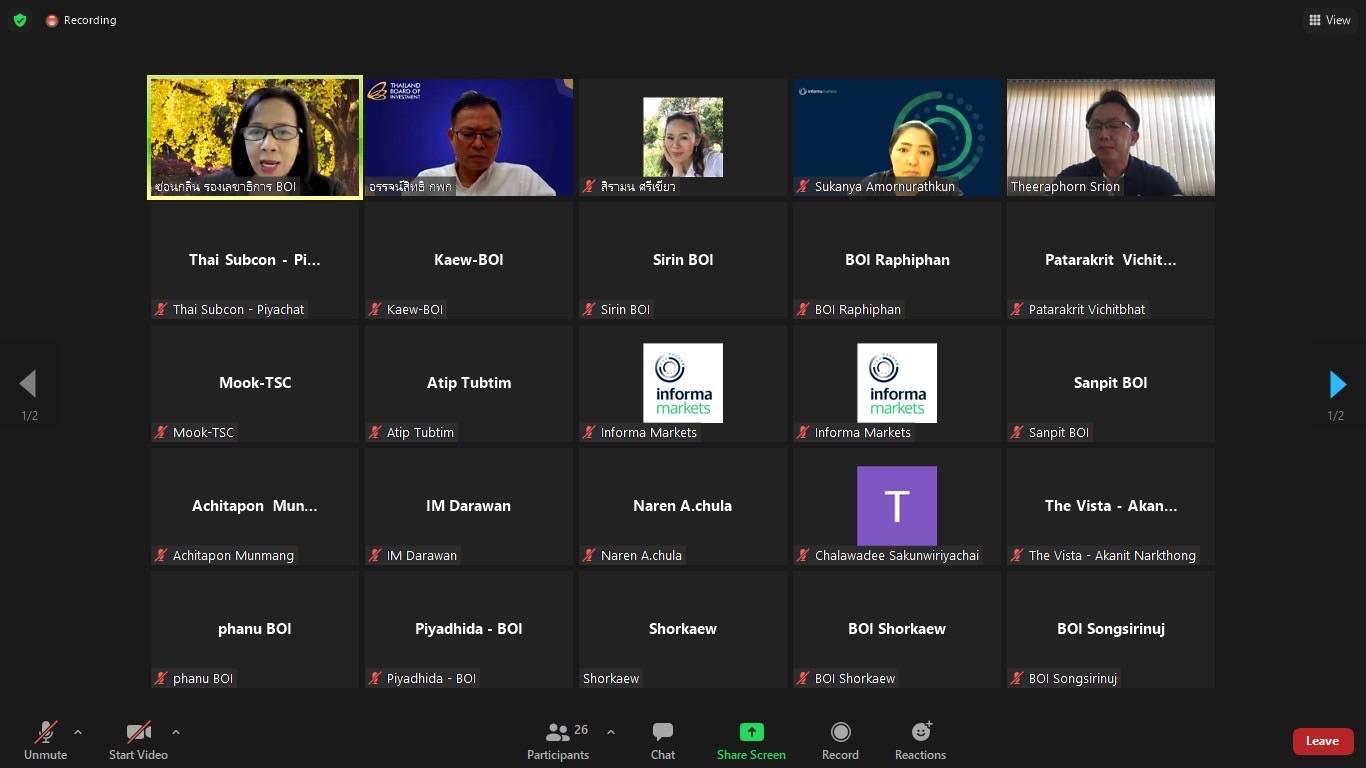The width and height of the screenshot is (1366, 768).
Task: Select the Mook-TSC participant tile
Action: [x=255, y=384]
